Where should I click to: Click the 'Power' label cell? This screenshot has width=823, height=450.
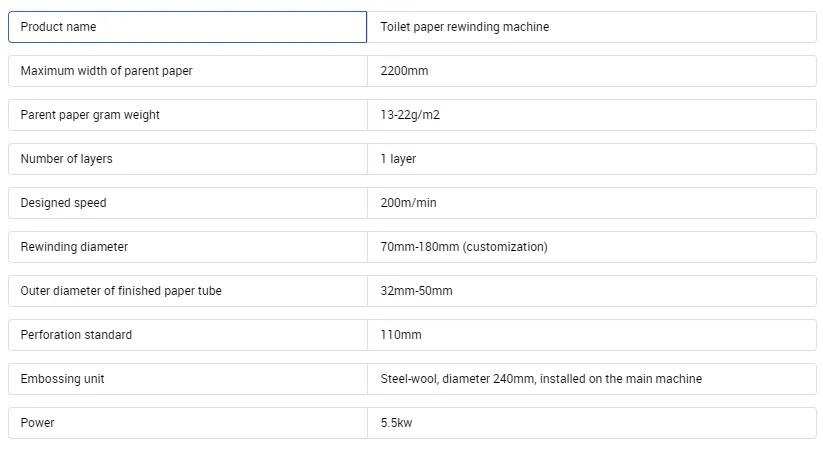(x=187, y=423)
